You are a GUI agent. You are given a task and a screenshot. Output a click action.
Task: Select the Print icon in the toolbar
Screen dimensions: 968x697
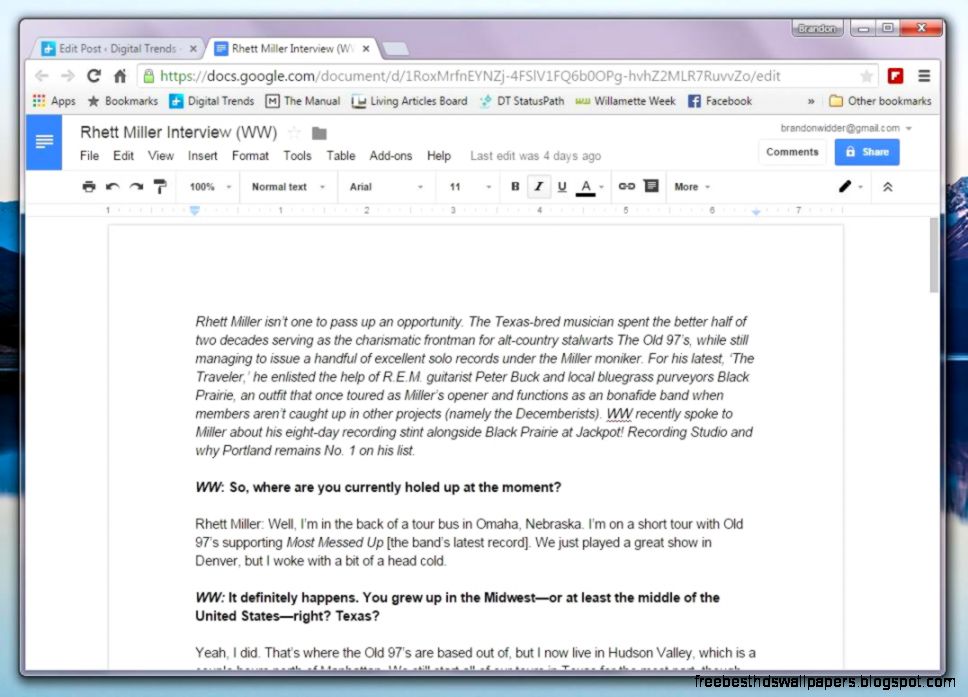pyautogui.click(x=88, y=187)
